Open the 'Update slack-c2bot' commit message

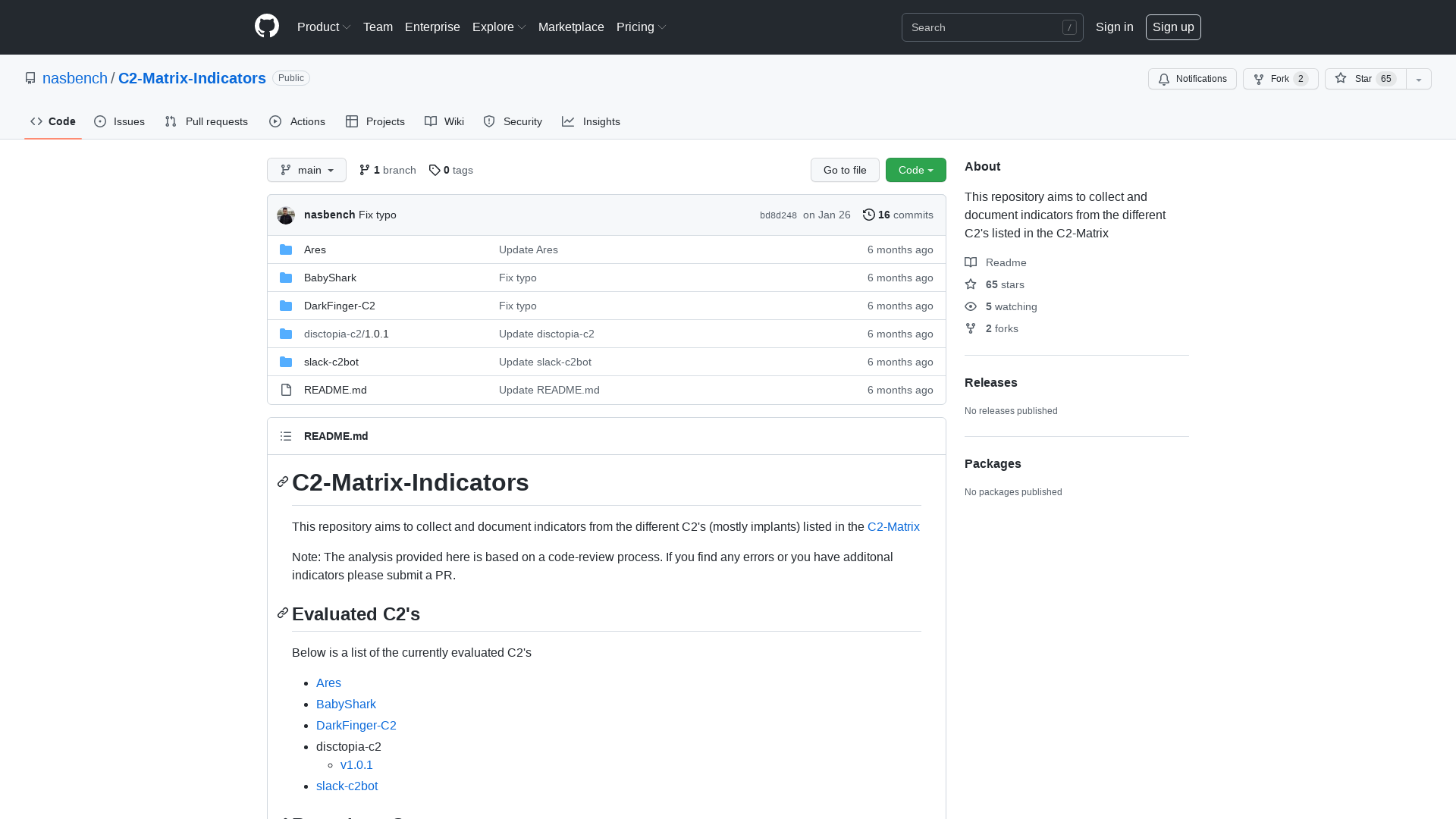click(x=545, y=362)
